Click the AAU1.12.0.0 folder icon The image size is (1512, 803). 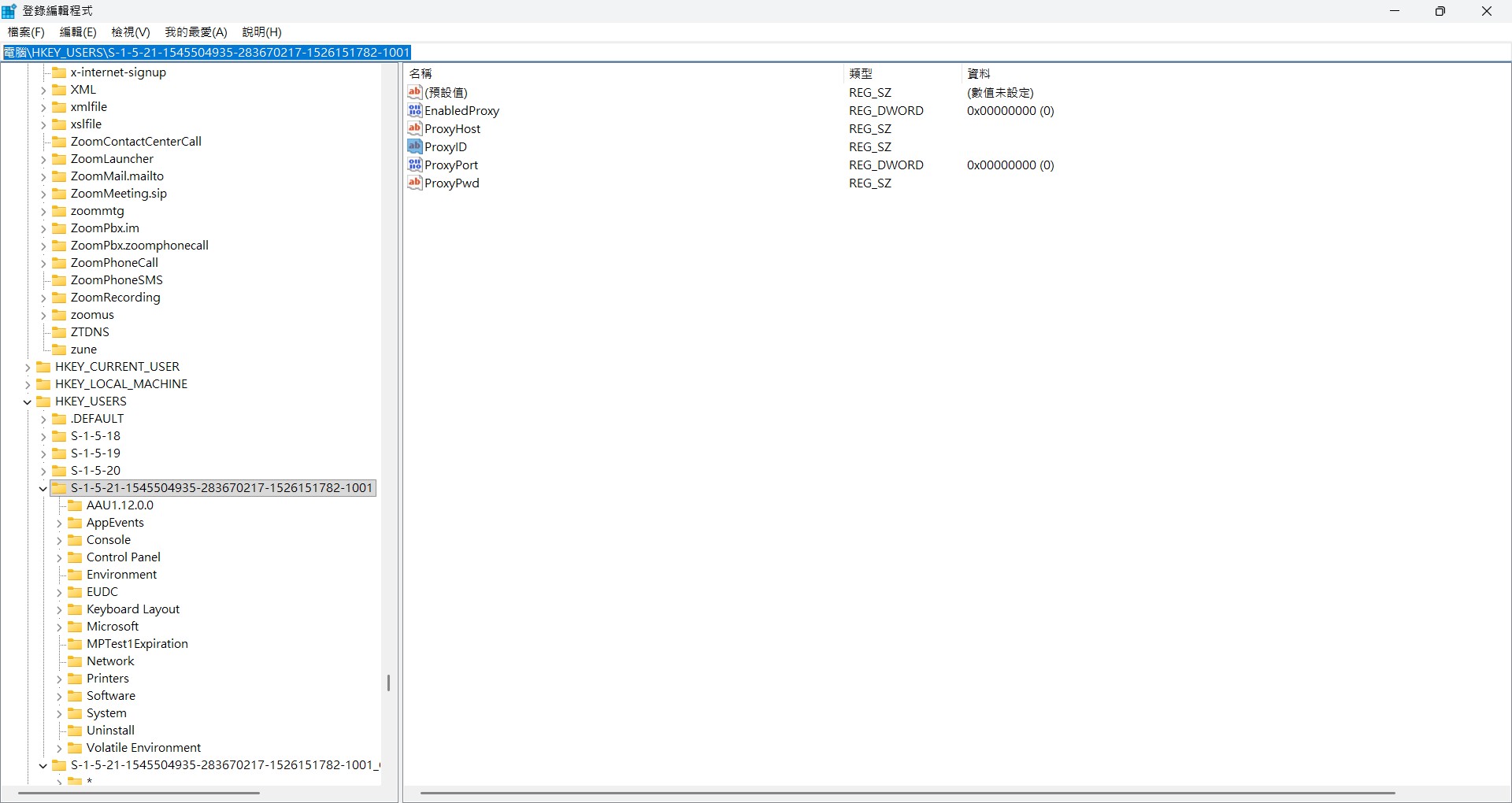coord(75,505)
